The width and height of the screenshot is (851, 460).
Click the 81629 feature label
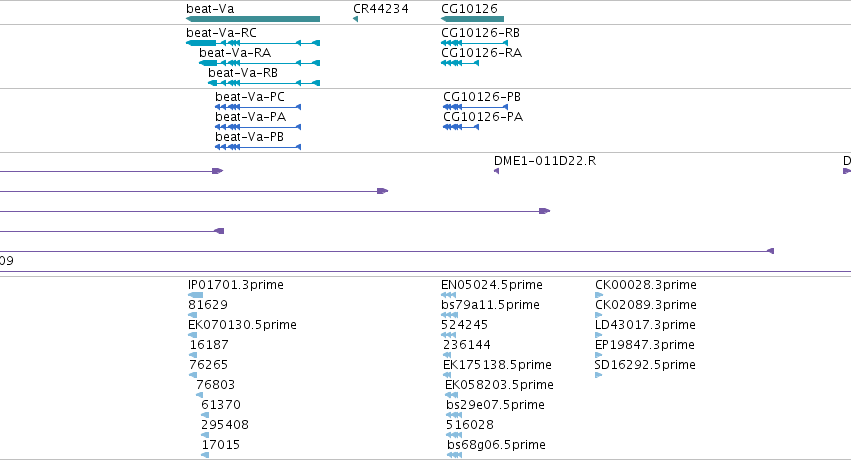(x=208, y=305)
